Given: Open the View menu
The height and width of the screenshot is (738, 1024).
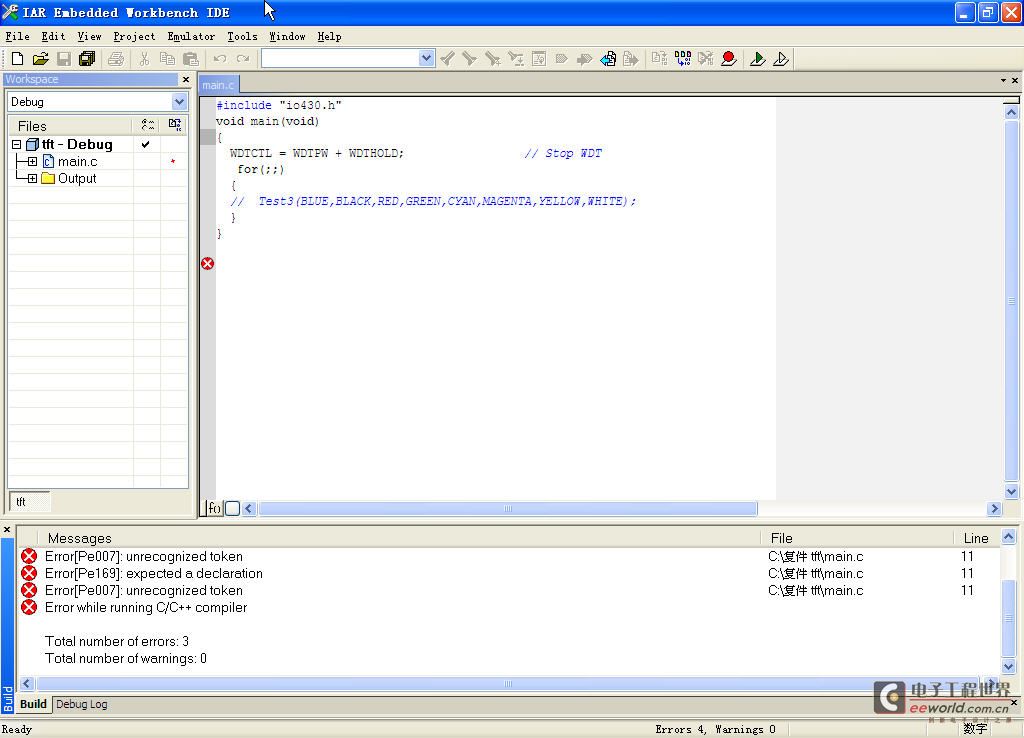Looking at the screenshot, I should [89, 37].
